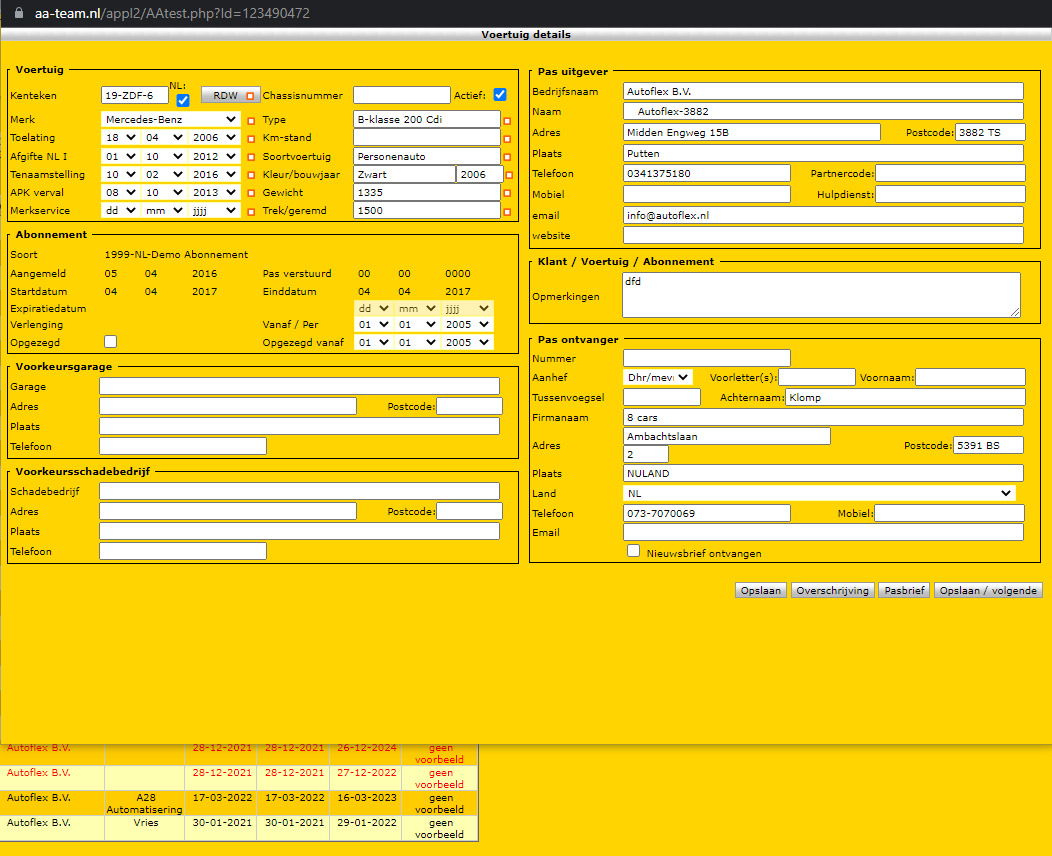The height and width of the screenshot is (856, 1052).
Task: Enable the Nieuwsbrief ontvangen checkbox
Action: [633, 551]
